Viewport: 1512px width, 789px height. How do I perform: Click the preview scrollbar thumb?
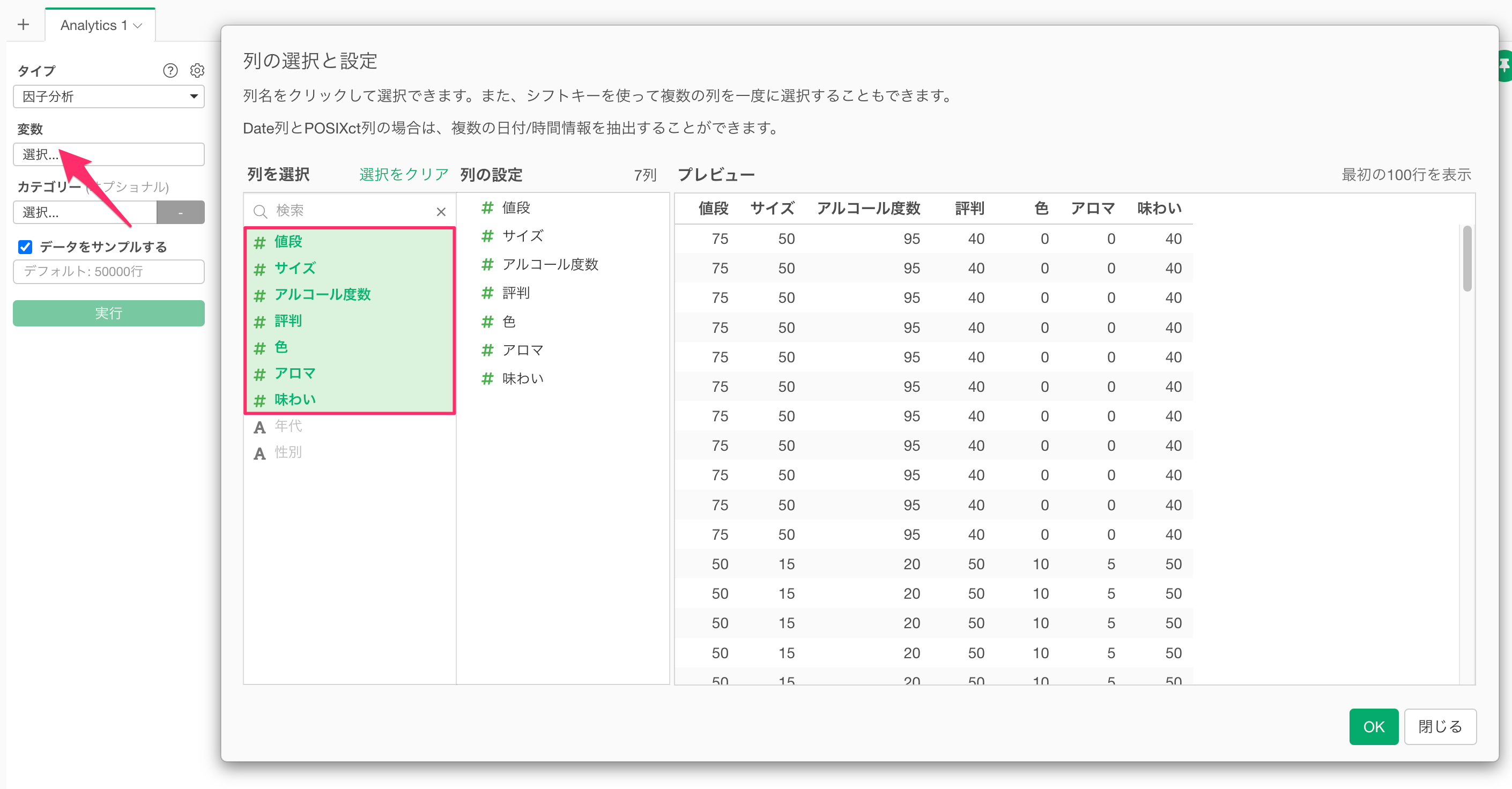[1467, 258]
